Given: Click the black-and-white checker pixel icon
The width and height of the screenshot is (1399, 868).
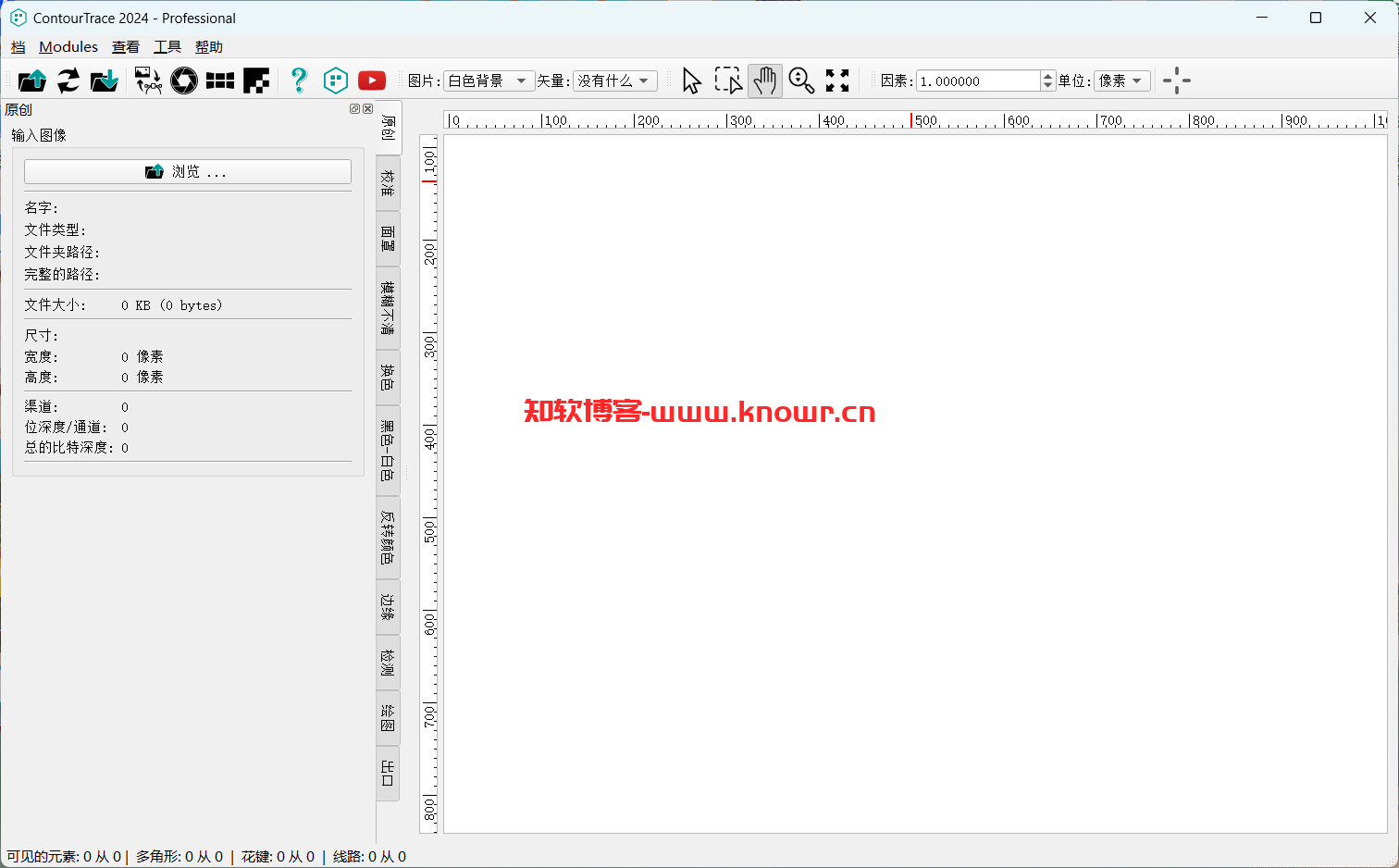Looking at the screenshot, I should [x=256, y=81].
